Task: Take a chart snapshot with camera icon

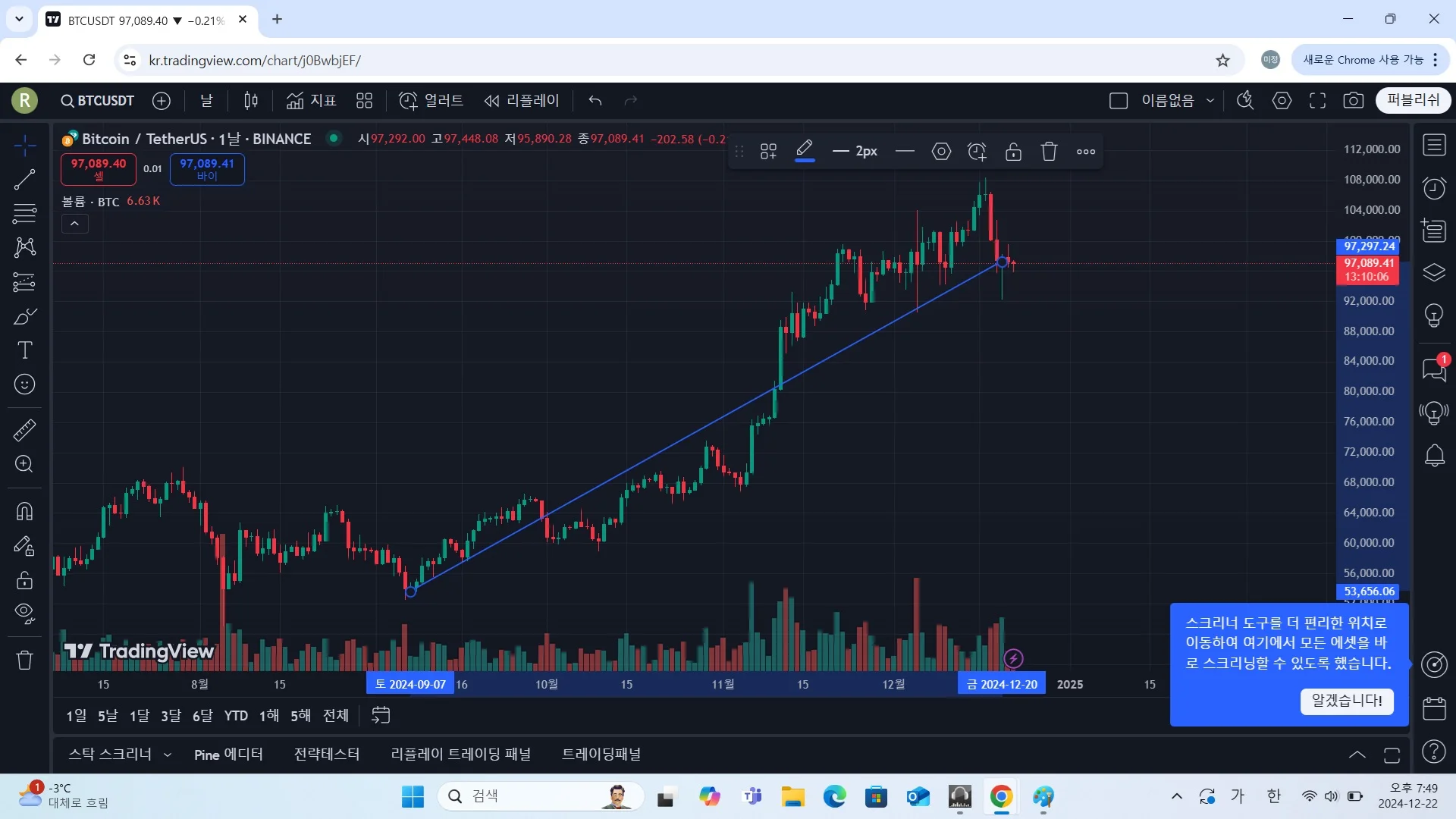Action: [1354, 101]
